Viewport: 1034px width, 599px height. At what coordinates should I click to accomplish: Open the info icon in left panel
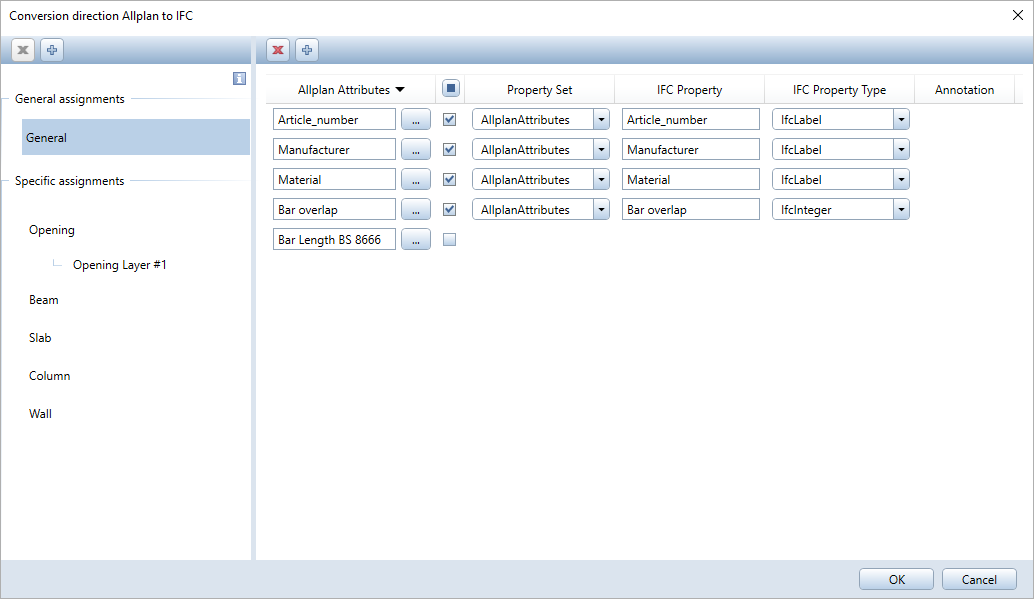pos(239,79)
